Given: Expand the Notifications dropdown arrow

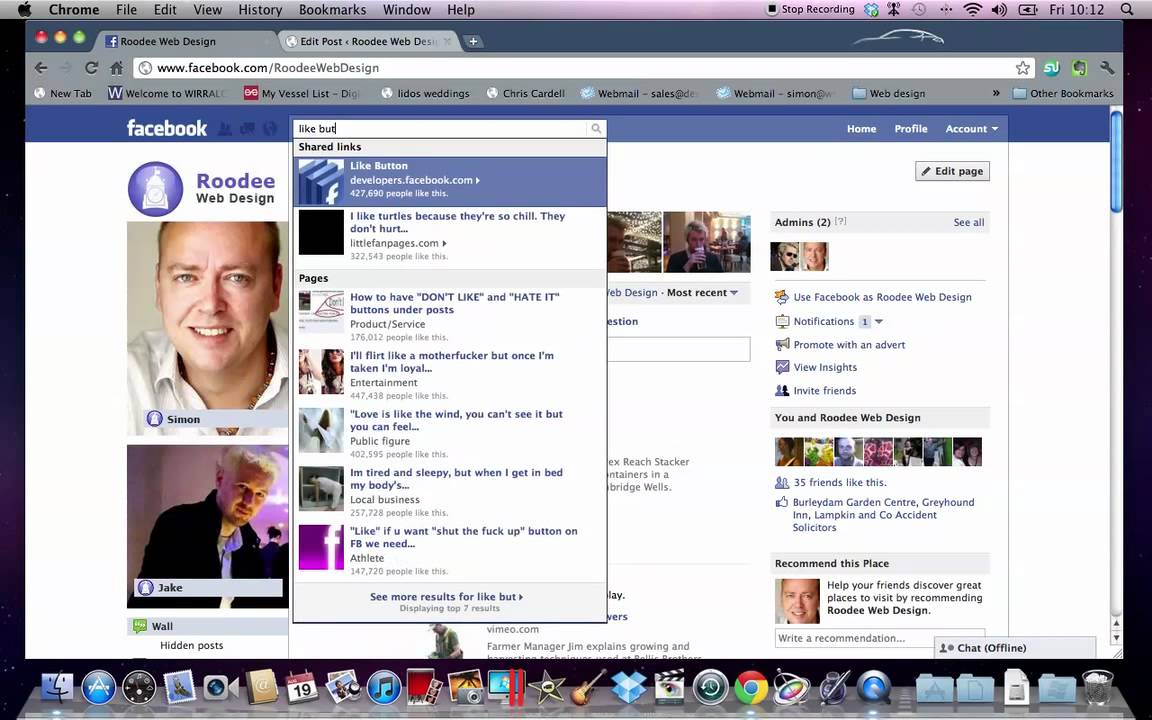Looking at the screenshot, I should 879,321.
